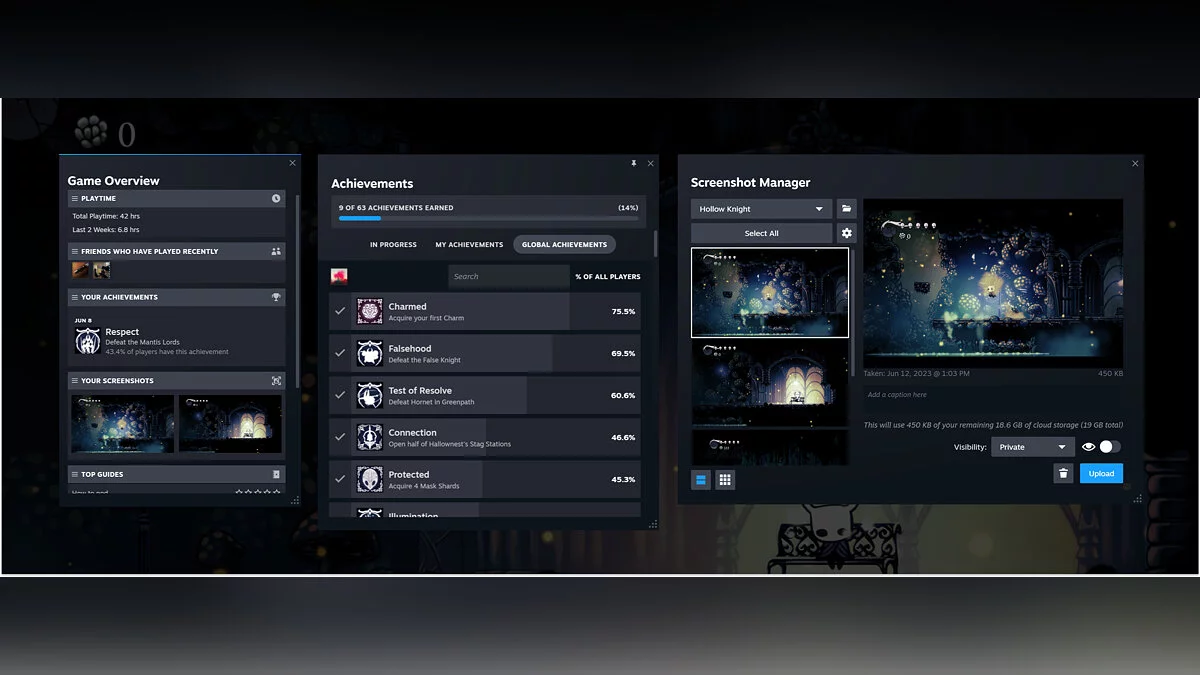
Task: Click the friends icon in Friends Who Have Played Recently header
Action: point(276,251)
